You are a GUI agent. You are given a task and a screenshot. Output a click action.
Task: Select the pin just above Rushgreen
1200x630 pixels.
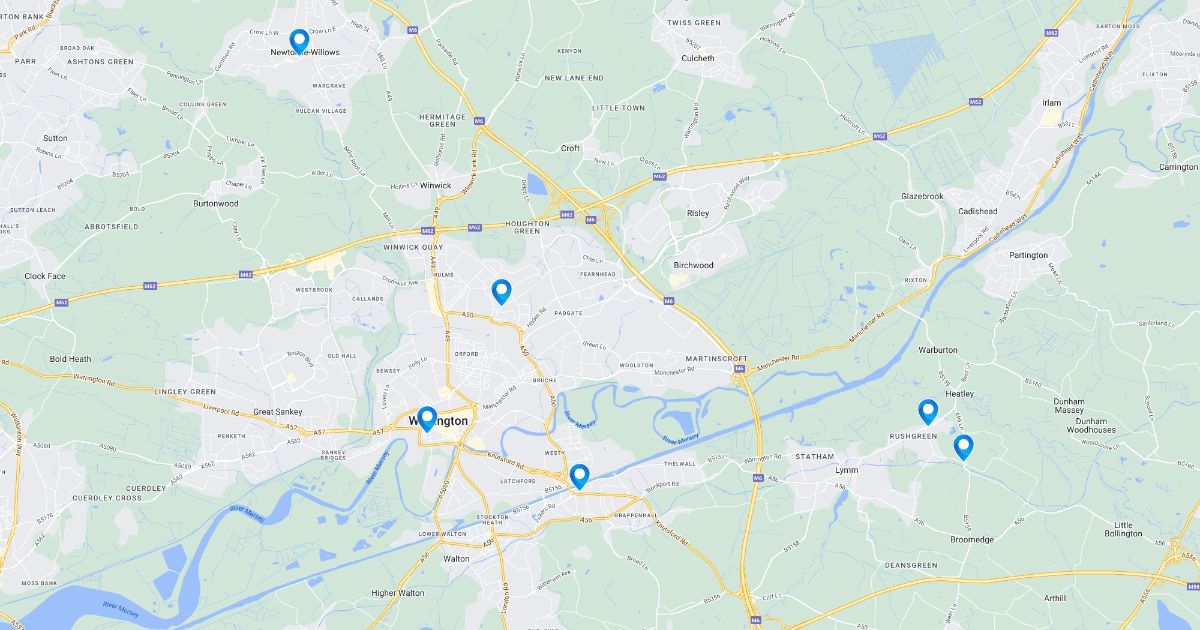[928, 412]
